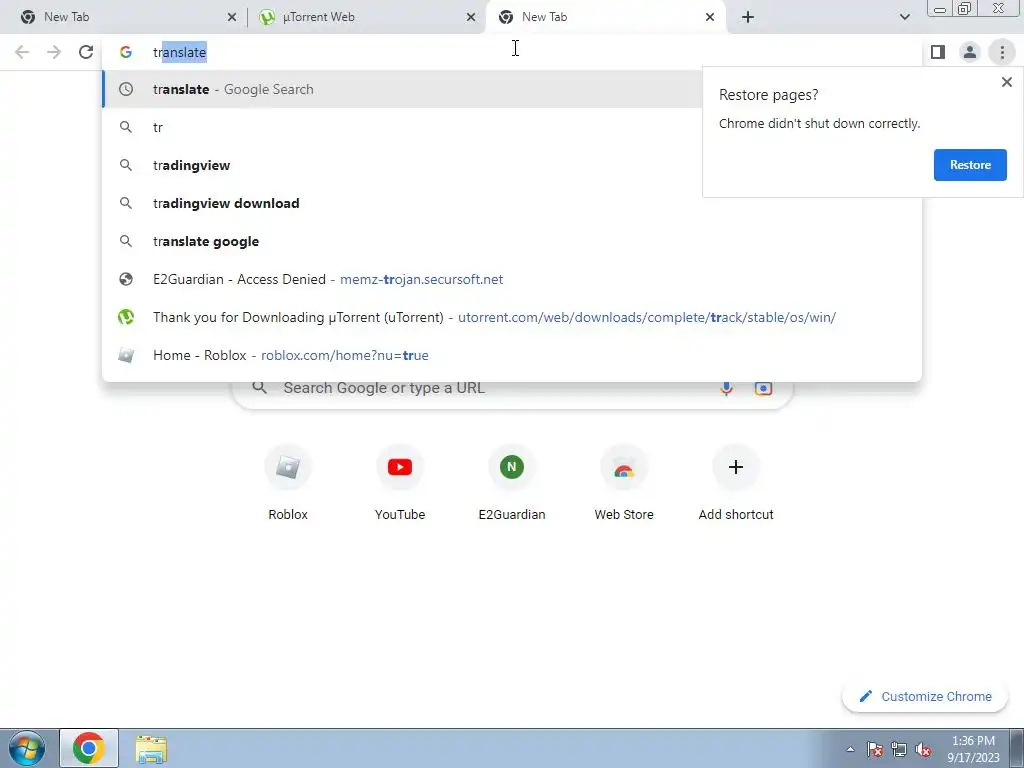Click the Add shortcut tile
1024x768 pixels.
coord(736,483)
